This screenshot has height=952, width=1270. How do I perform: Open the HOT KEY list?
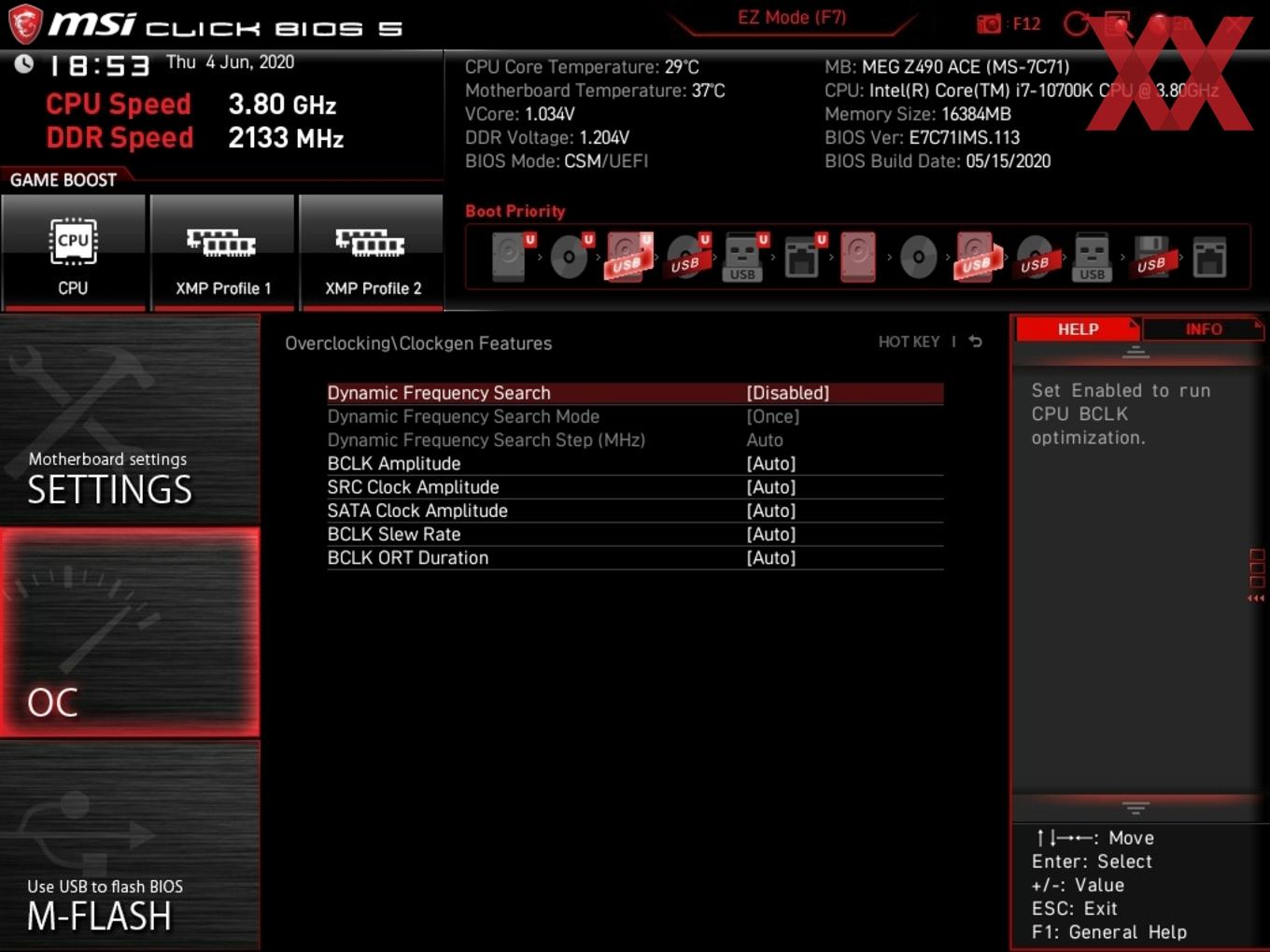909,342
